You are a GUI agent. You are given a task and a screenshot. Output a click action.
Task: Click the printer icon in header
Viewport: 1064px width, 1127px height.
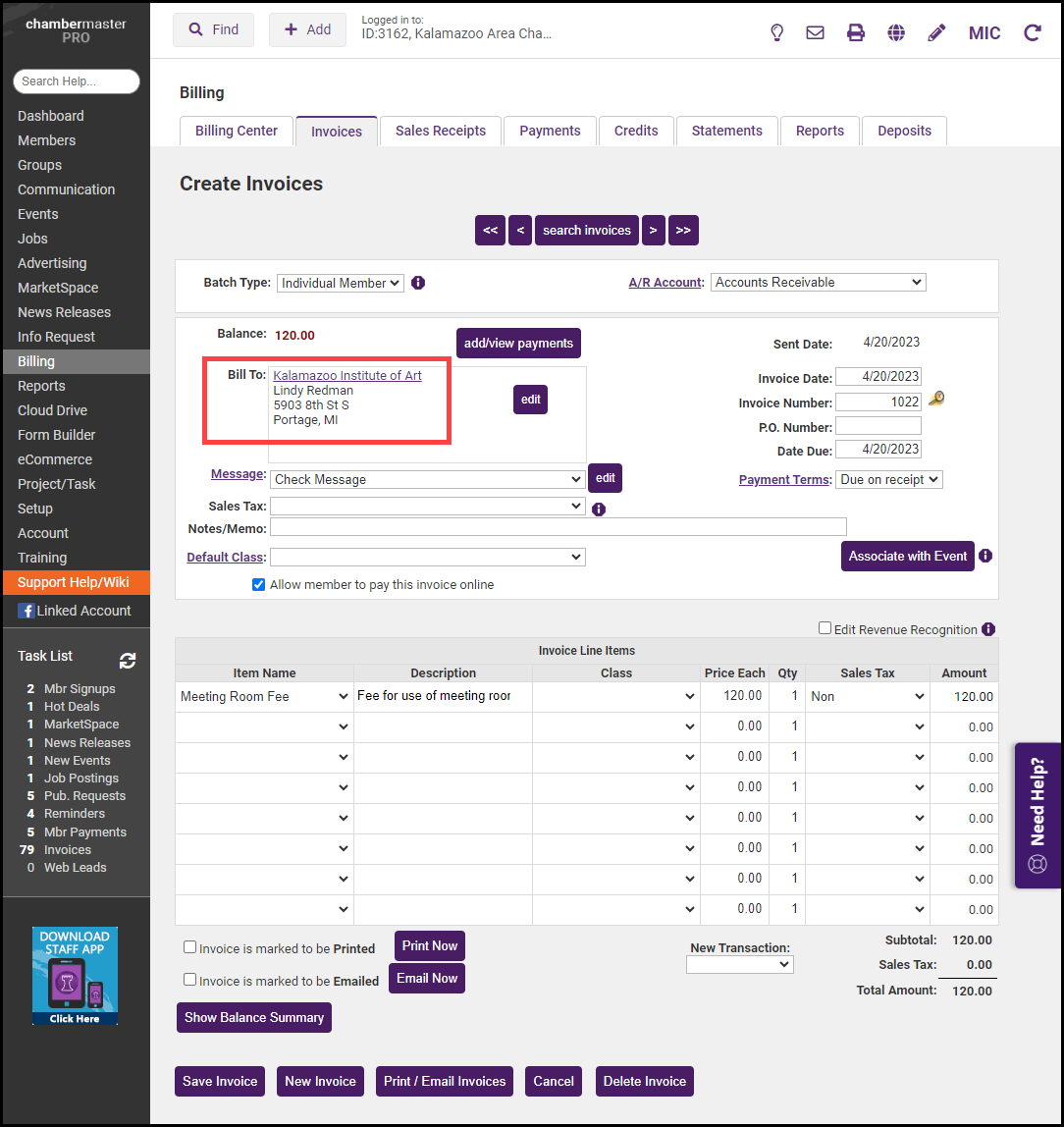[856, 32]
